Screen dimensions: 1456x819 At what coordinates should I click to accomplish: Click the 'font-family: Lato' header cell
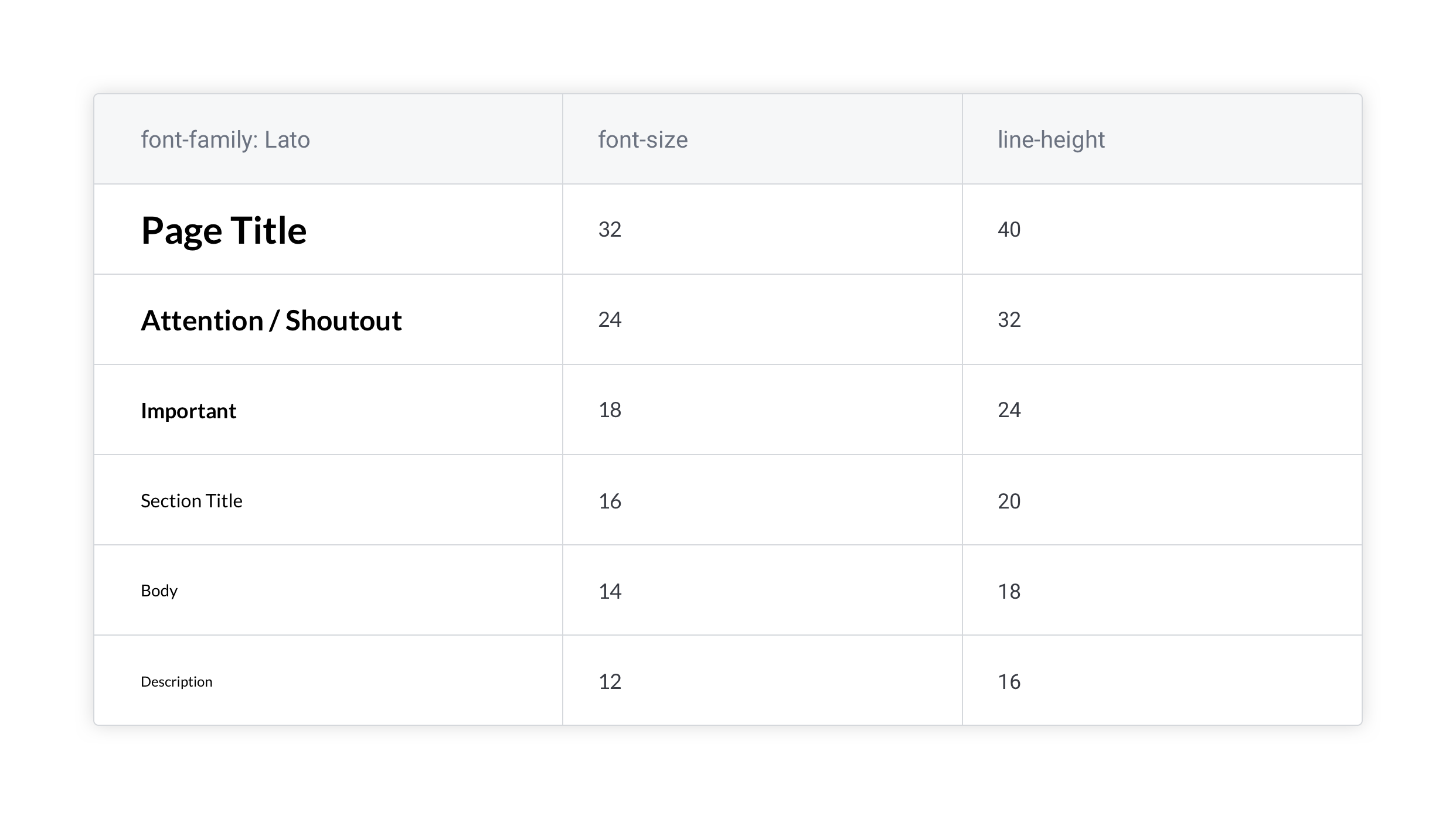tap(225, 140)
